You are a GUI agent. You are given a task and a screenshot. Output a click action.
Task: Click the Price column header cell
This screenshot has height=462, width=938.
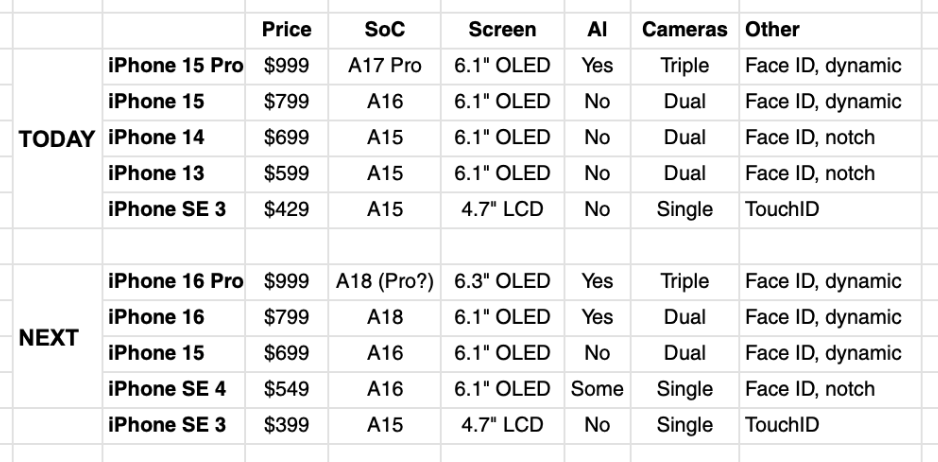point(285,30)
